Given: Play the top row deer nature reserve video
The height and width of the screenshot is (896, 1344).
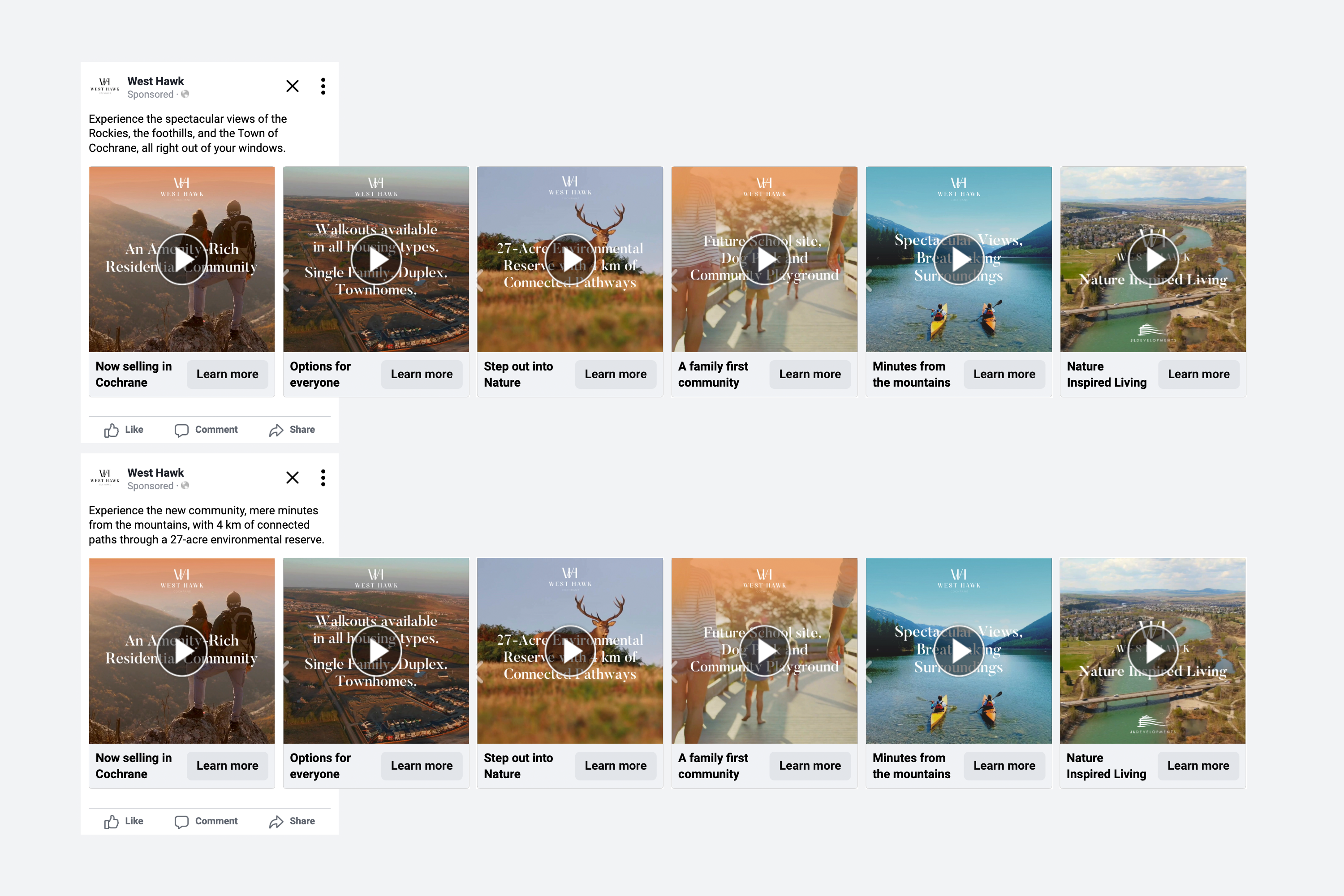Looking at the screenshot, I should point(570,259).
